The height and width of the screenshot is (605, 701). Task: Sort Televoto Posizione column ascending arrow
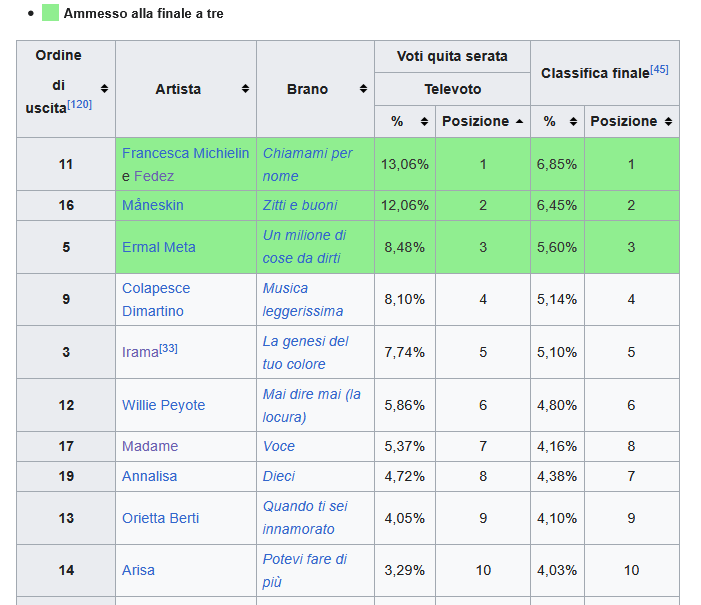pos(519,121)
